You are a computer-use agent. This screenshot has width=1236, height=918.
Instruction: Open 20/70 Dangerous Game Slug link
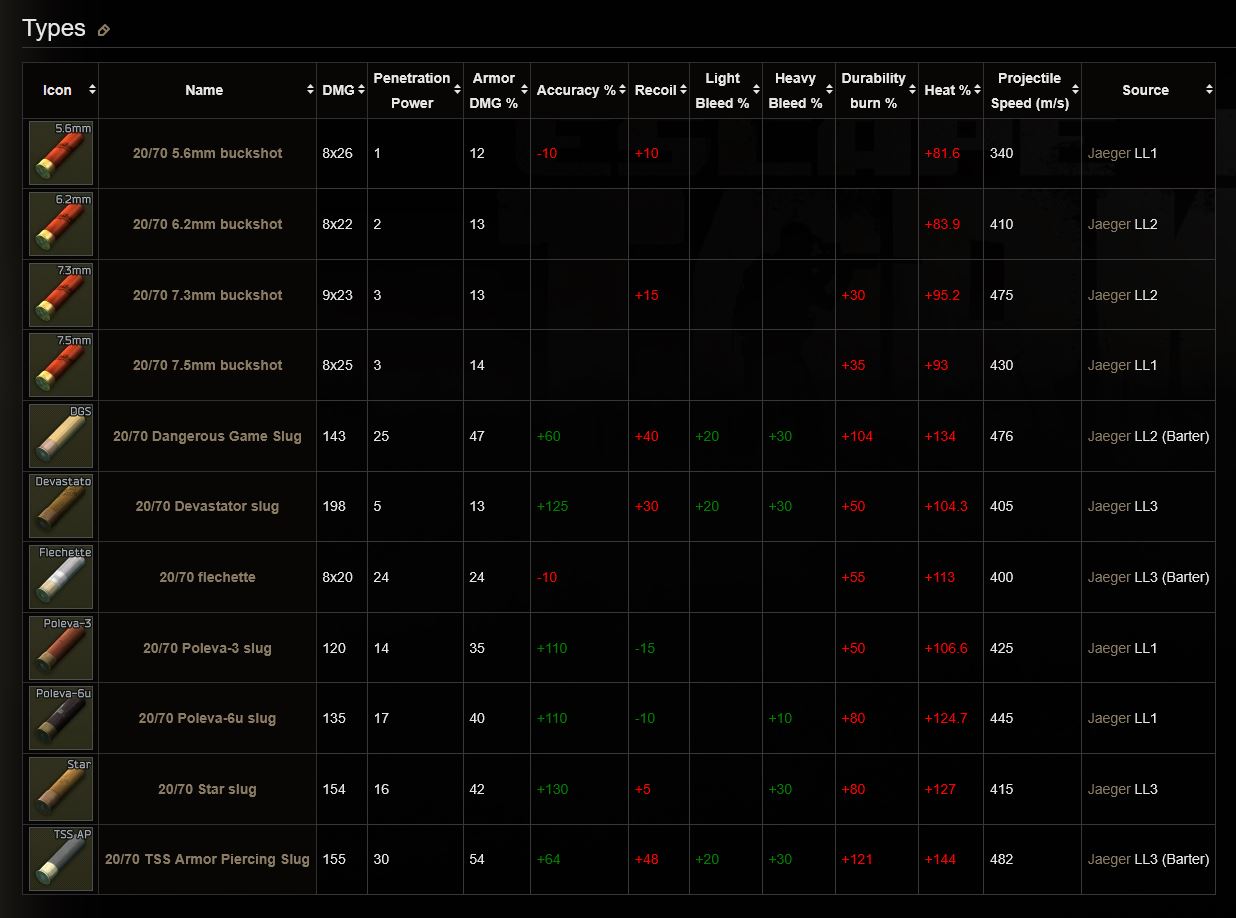(x=208, y=436)
